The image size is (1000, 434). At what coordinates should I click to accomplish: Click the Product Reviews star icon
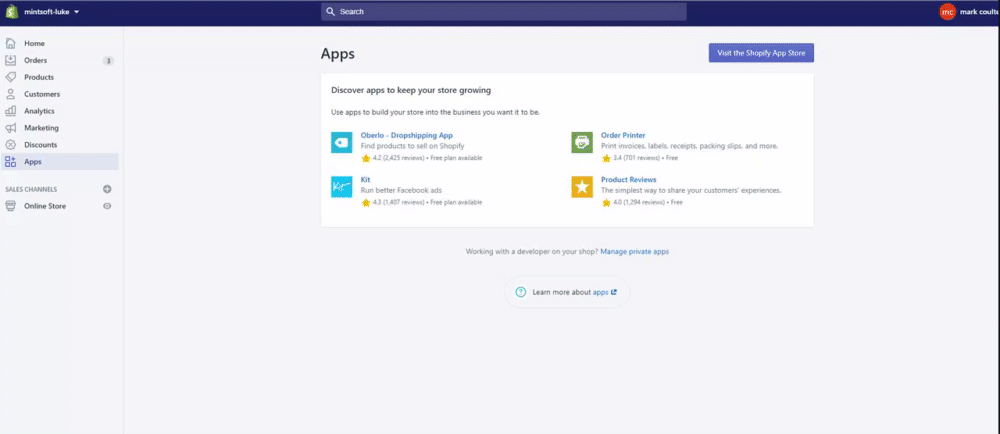click(582, 187)
